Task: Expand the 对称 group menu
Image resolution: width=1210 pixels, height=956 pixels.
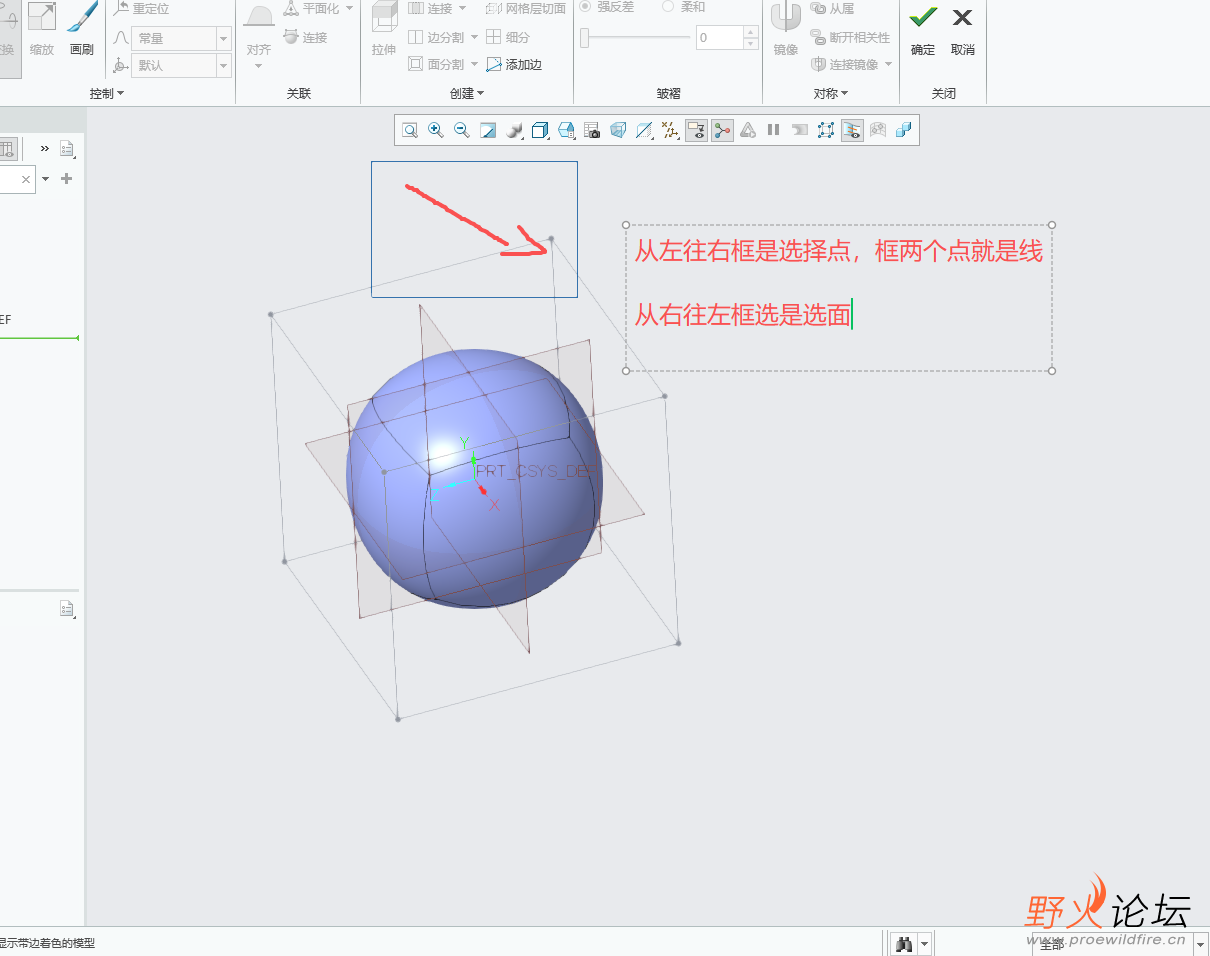Action: [832, 93]
